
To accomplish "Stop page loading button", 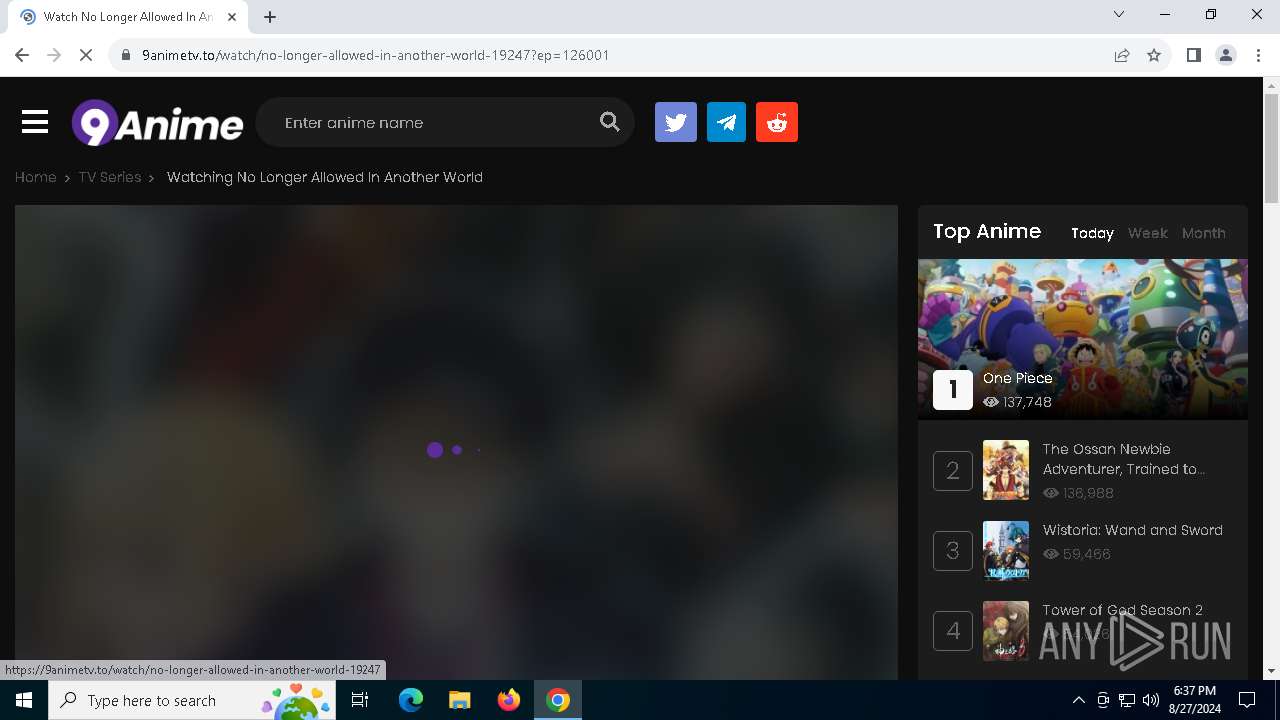I will pos(86,55).
